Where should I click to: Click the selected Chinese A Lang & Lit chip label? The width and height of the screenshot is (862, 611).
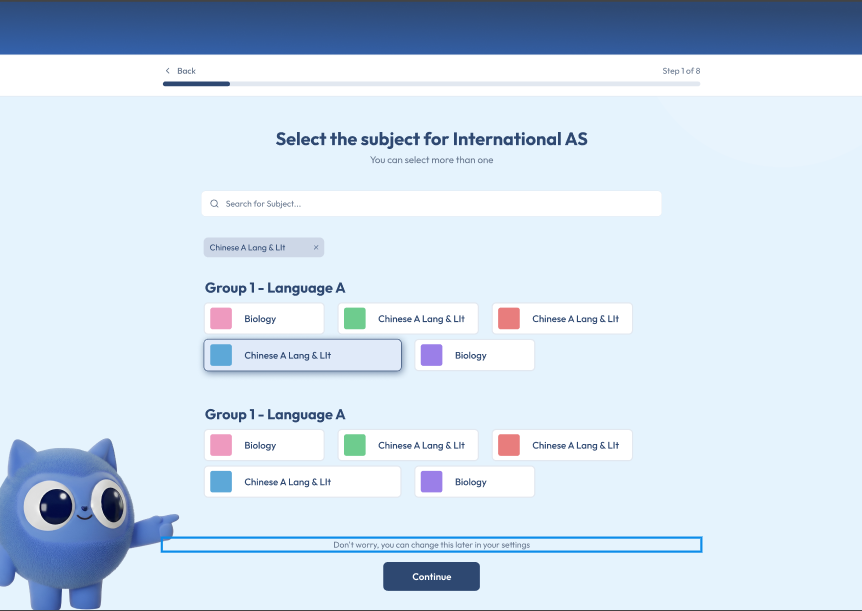click(254, 248)
